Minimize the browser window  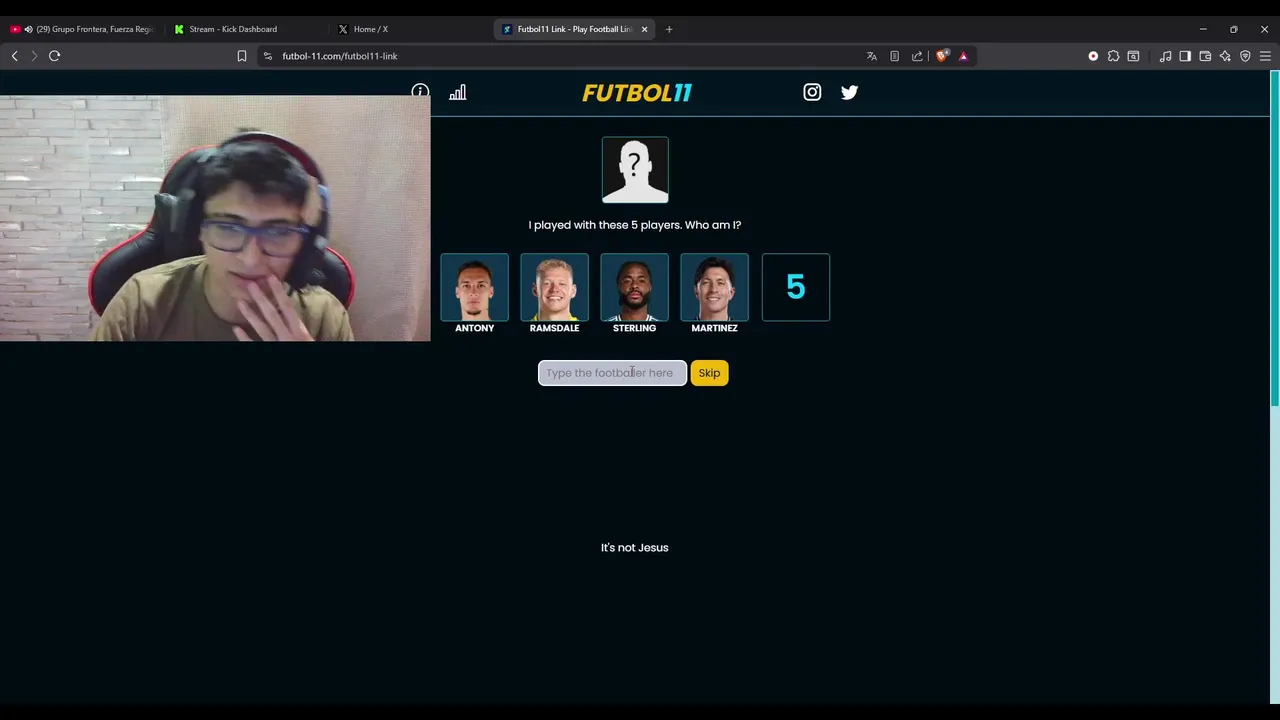pyautogui.click(x=1203, y=29)
